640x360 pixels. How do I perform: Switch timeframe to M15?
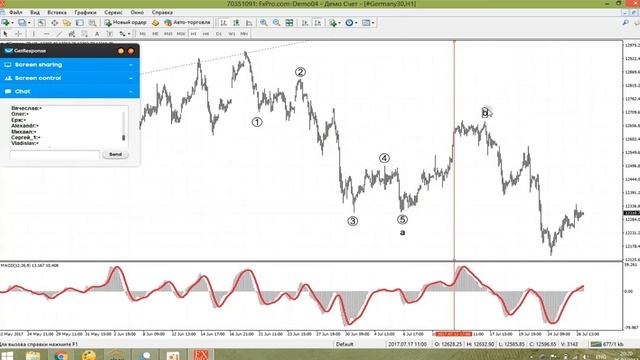168,34
